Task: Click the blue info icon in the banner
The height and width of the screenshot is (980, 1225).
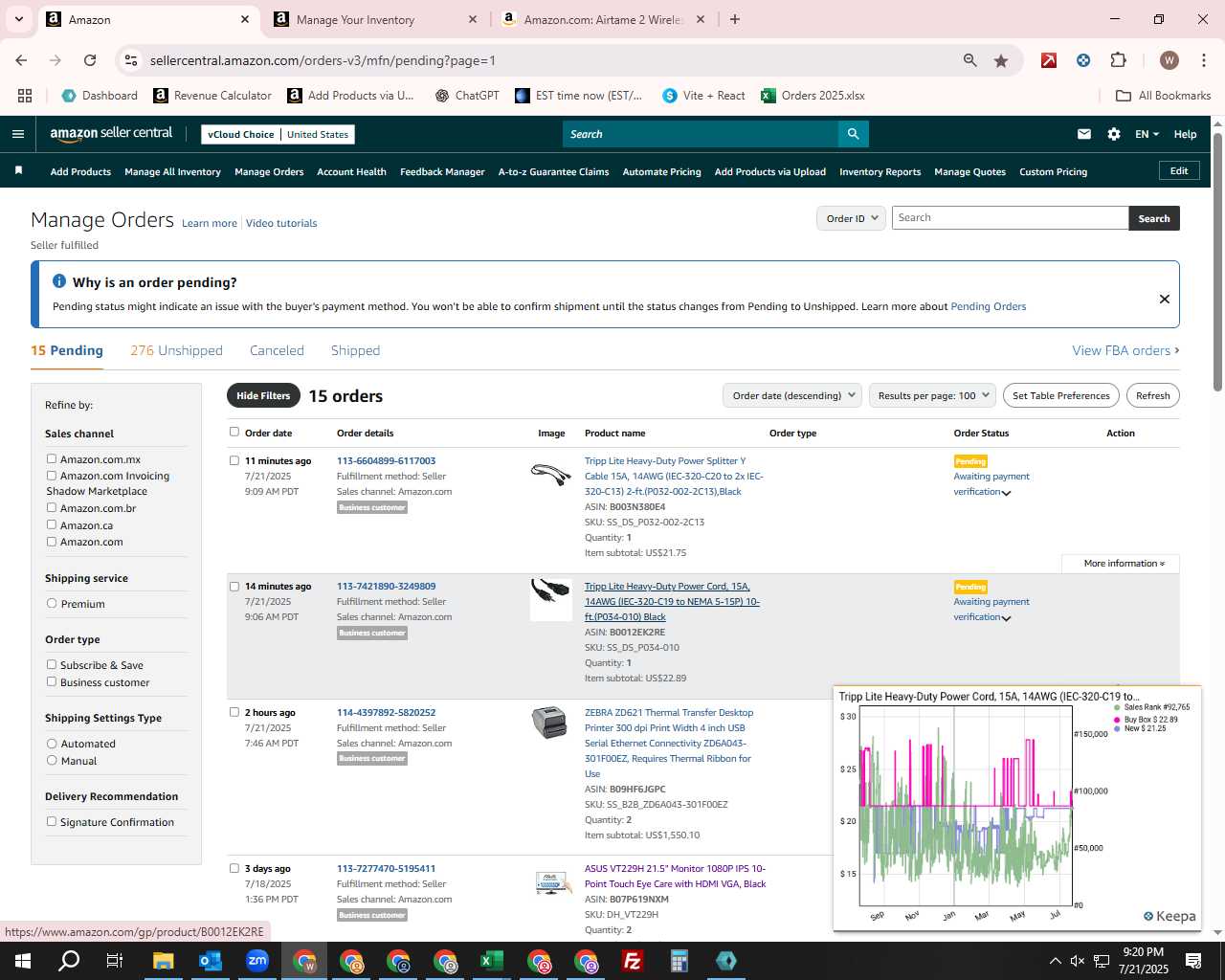Action: [x=59, y=281]
